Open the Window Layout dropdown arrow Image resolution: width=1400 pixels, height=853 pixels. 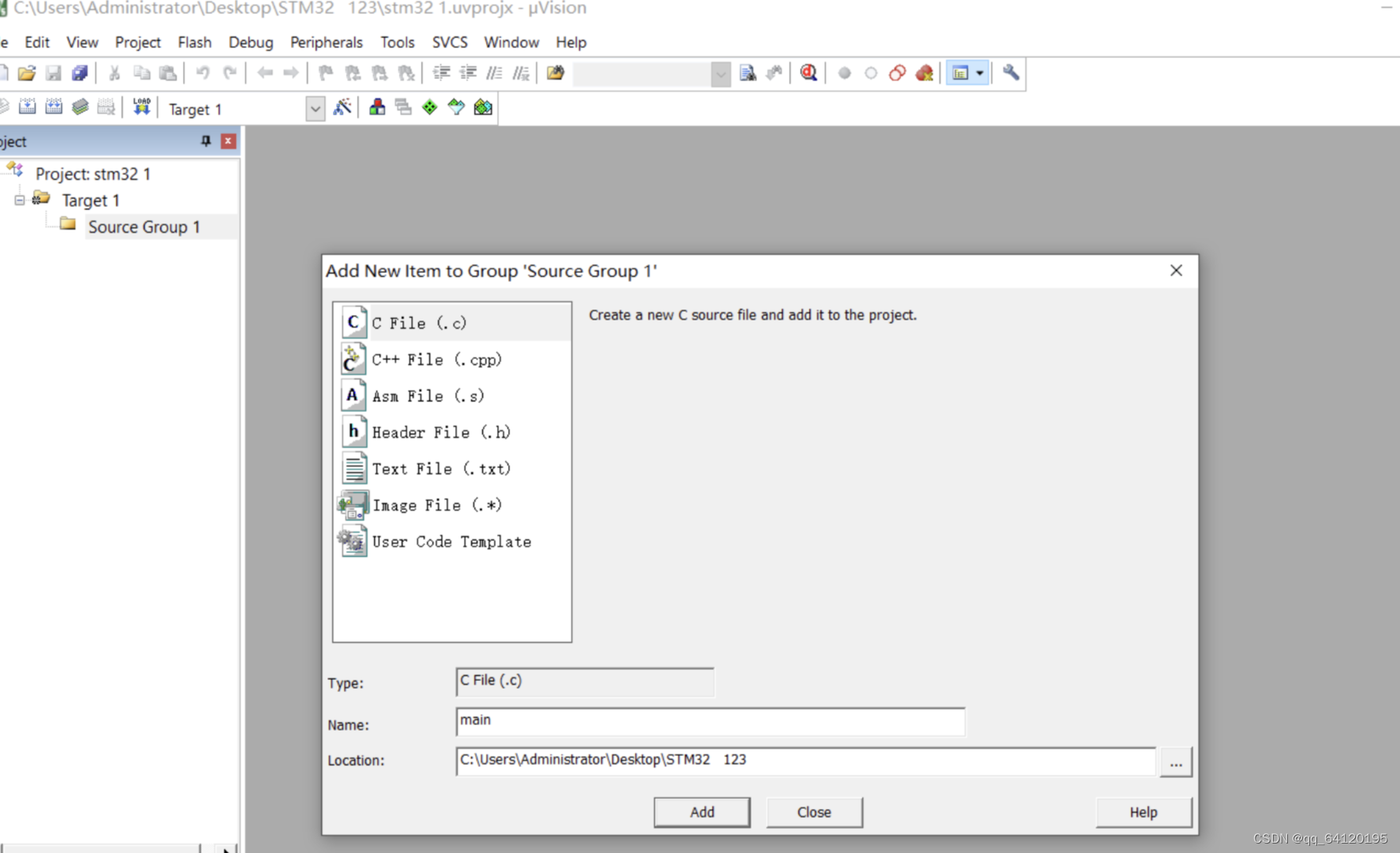click(980, 73)
